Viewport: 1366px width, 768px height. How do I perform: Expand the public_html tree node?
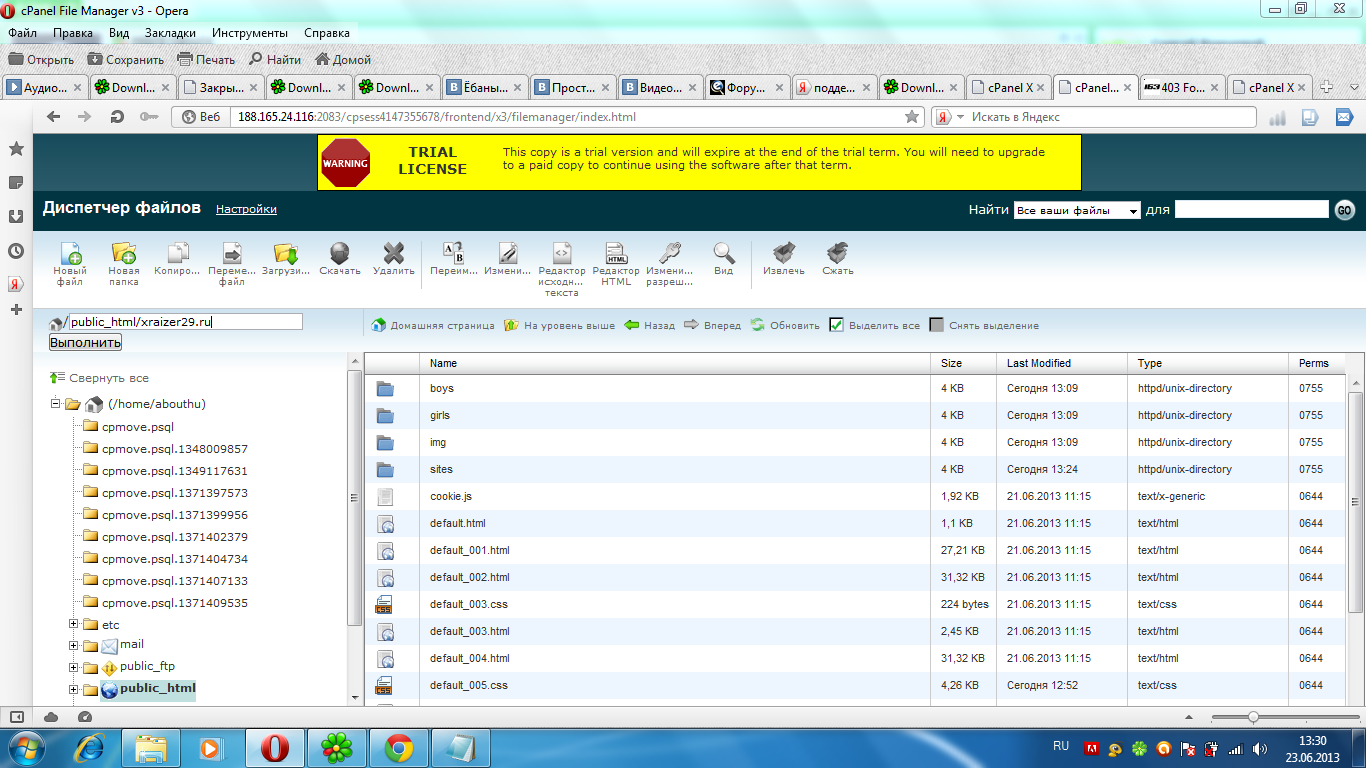(x=74, y=689)
